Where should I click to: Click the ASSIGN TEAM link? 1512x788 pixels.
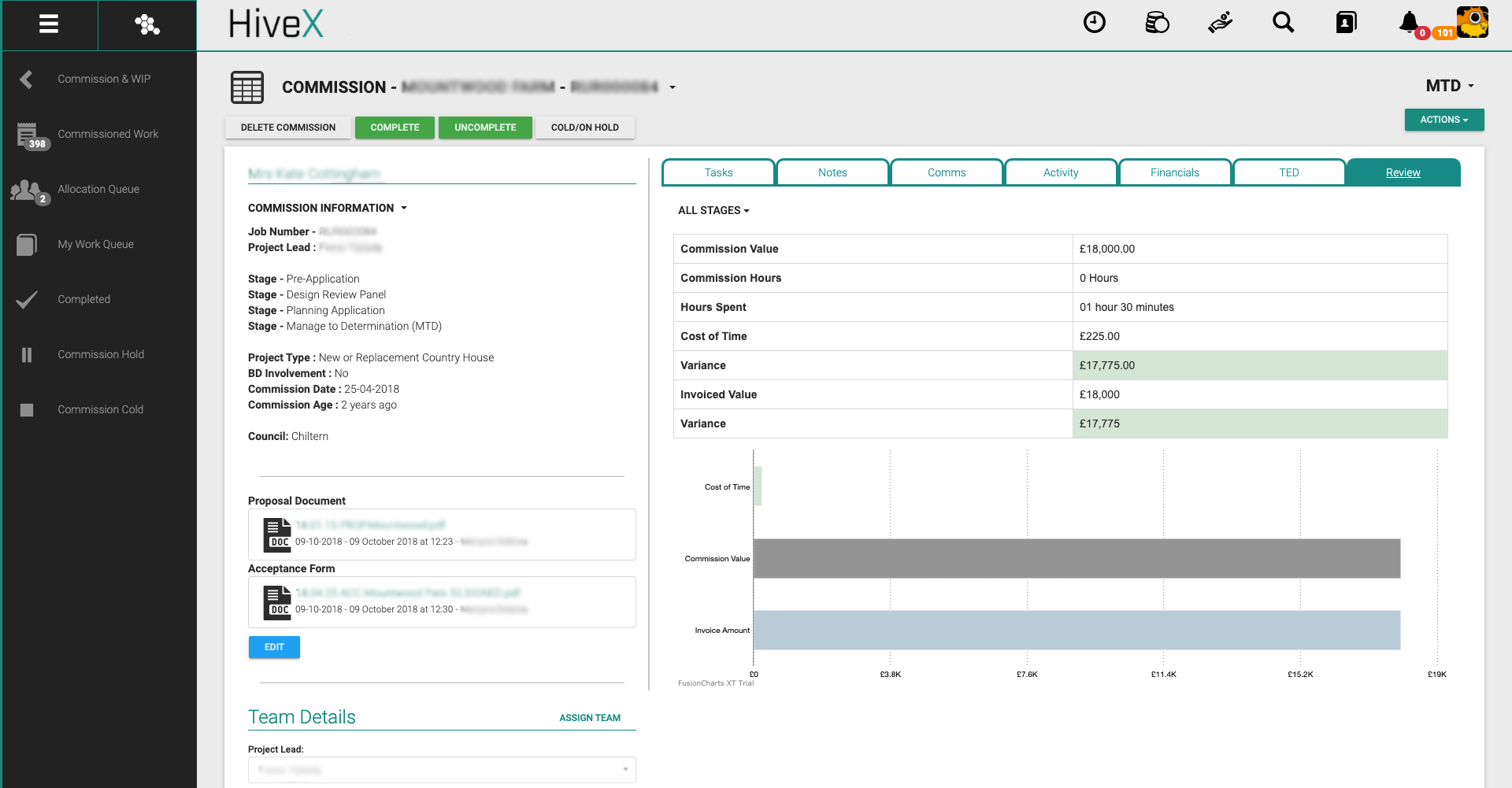click(589, 718)
